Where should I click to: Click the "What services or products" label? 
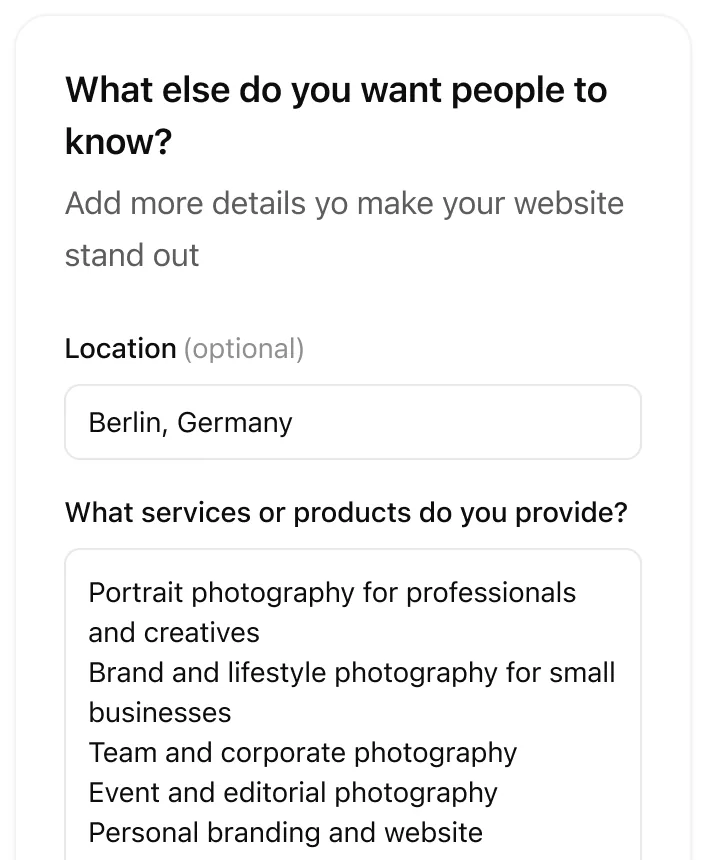point(346,513)
